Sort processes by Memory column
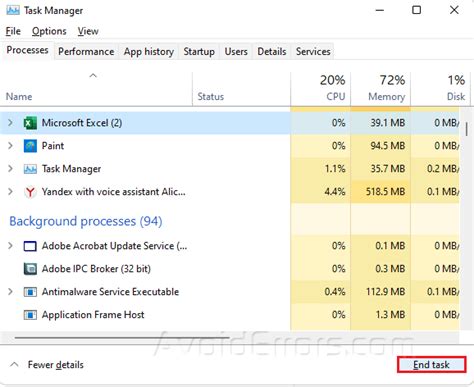This screenshot has width=474, height=387. click(380, 89)
